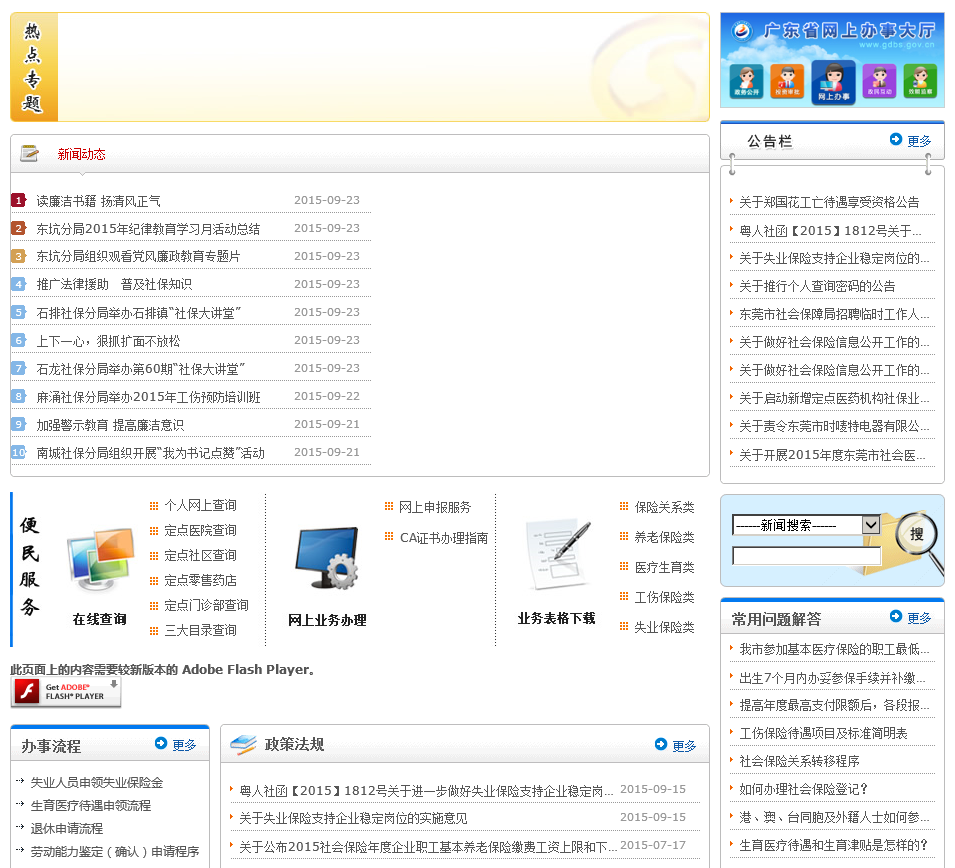Open 劳动能力鉴定（确认）申请程序

coord(115,852)
